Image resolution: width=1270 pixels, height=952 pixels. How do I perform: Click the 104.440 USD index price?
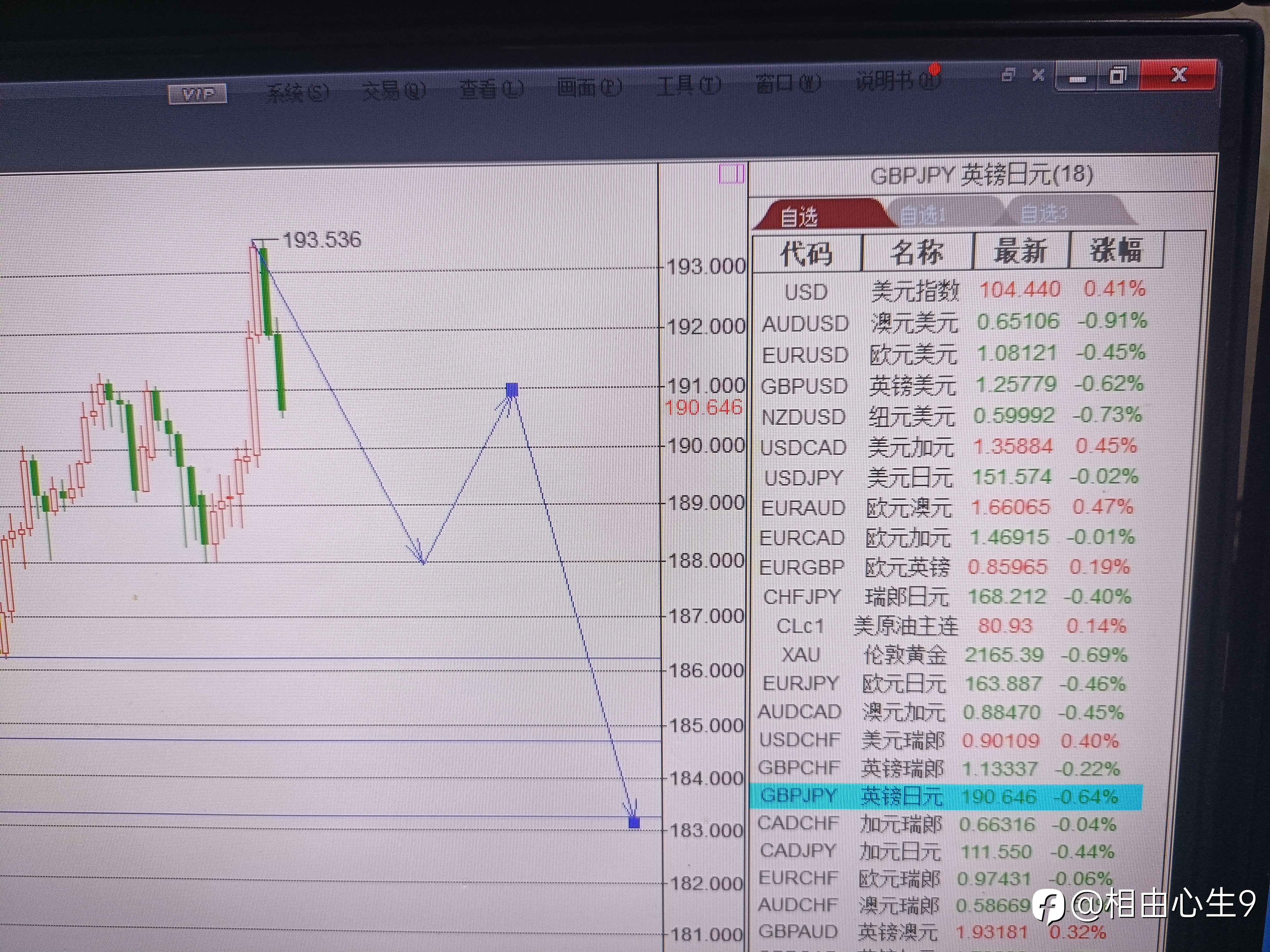click(1020, 289)
